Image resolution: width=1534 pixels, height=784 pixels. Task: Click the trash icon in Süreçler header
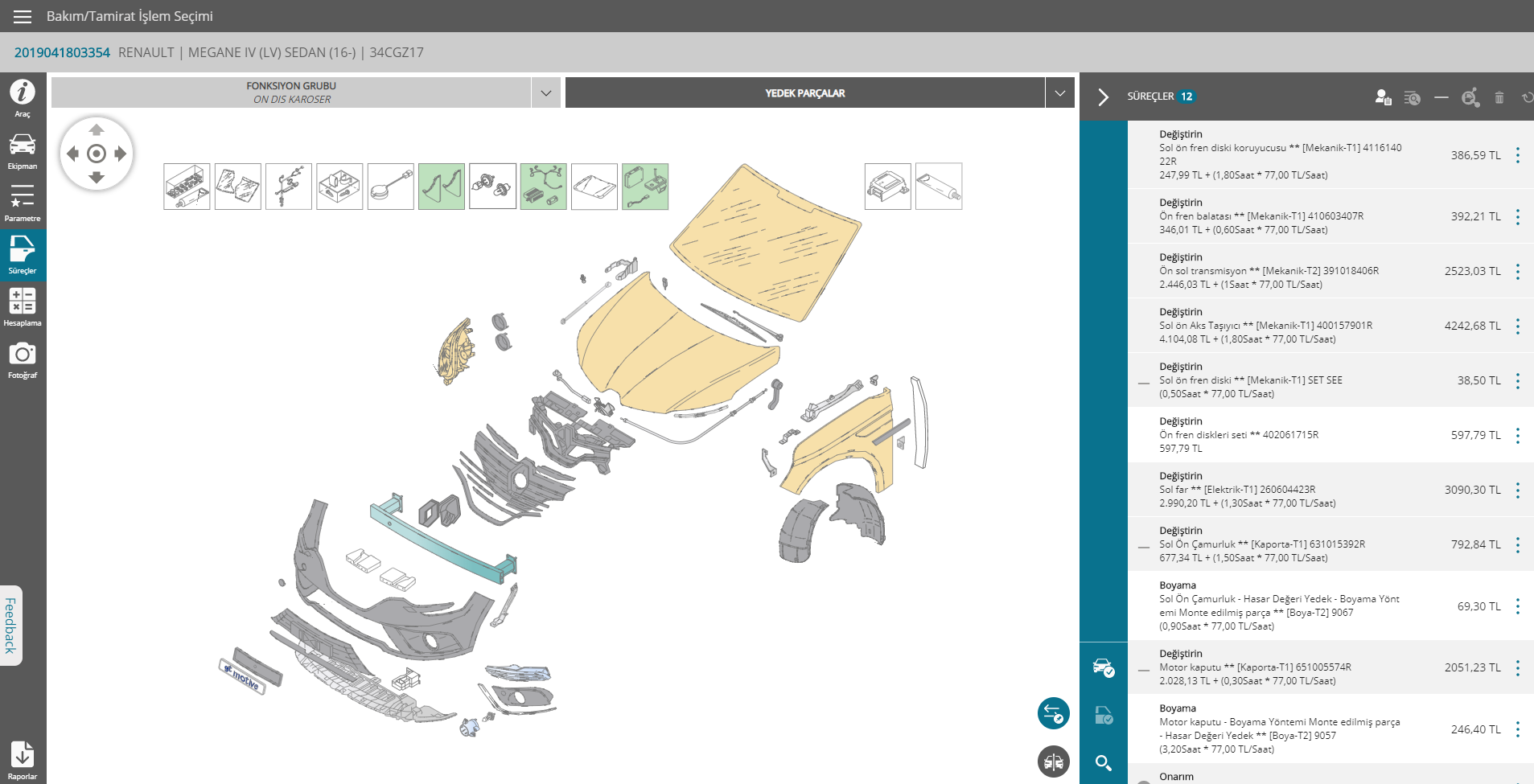point(1499,97)
